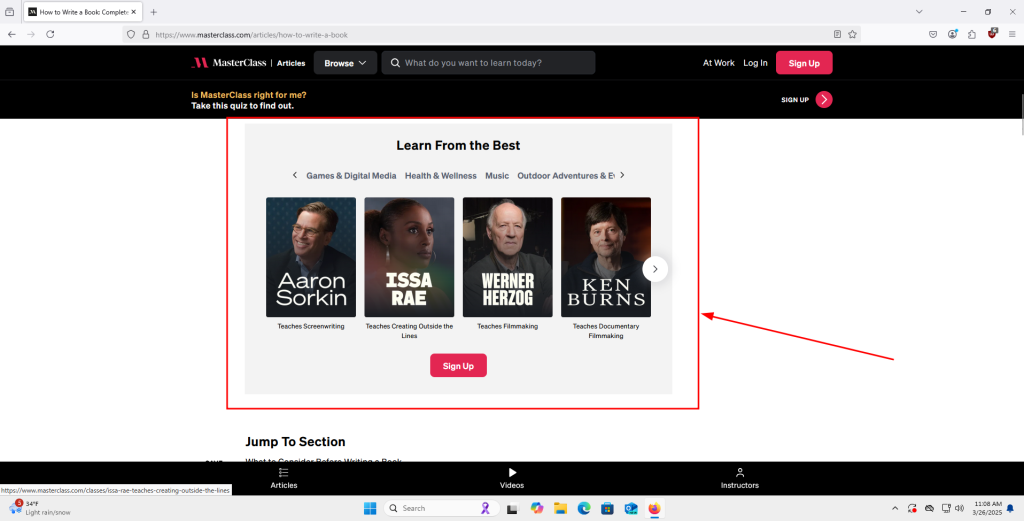This screenshot has height=521, width=1024.
Task: Open the Aaron Sorkin class thumbnail
Action: [311, 257]
